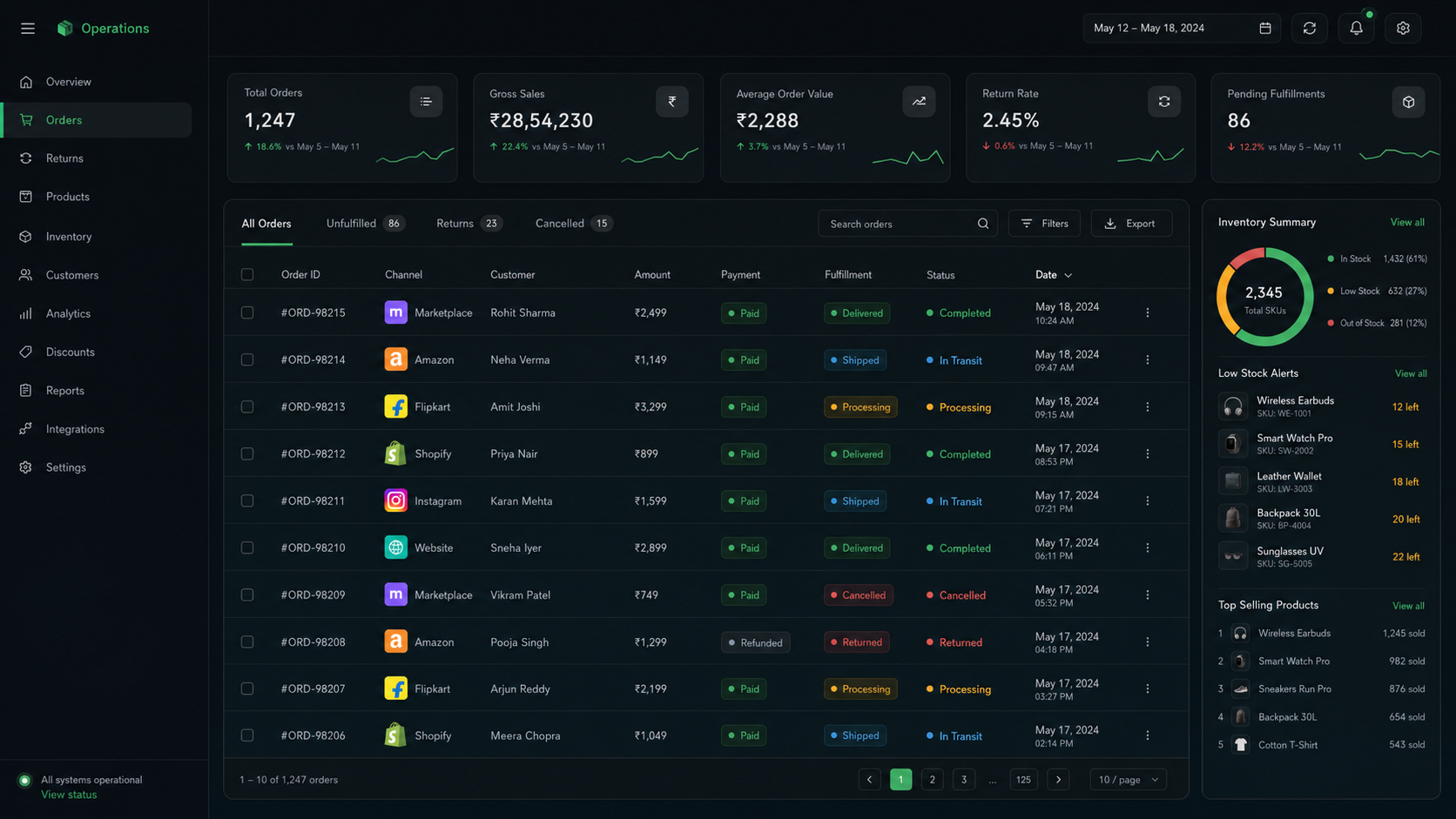This screenshot has height=819, width=1456.
Task: Open Analytics in the sidebar
Action: (97, 313)
